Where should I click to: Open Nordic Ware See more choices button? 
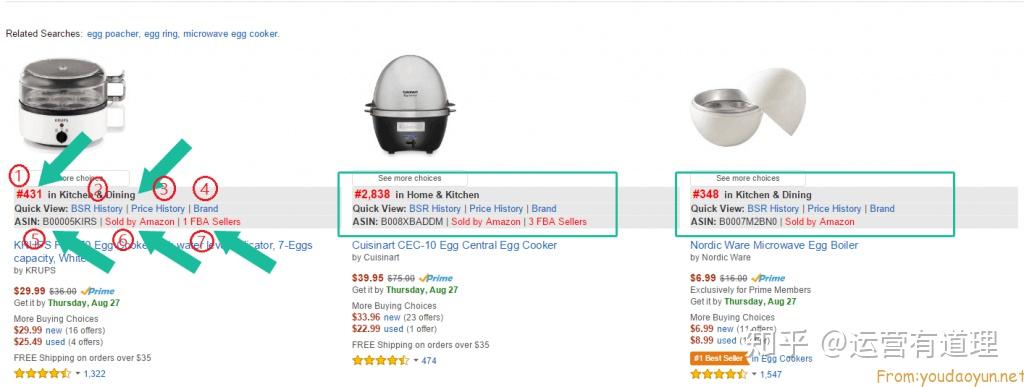(748, 178)
